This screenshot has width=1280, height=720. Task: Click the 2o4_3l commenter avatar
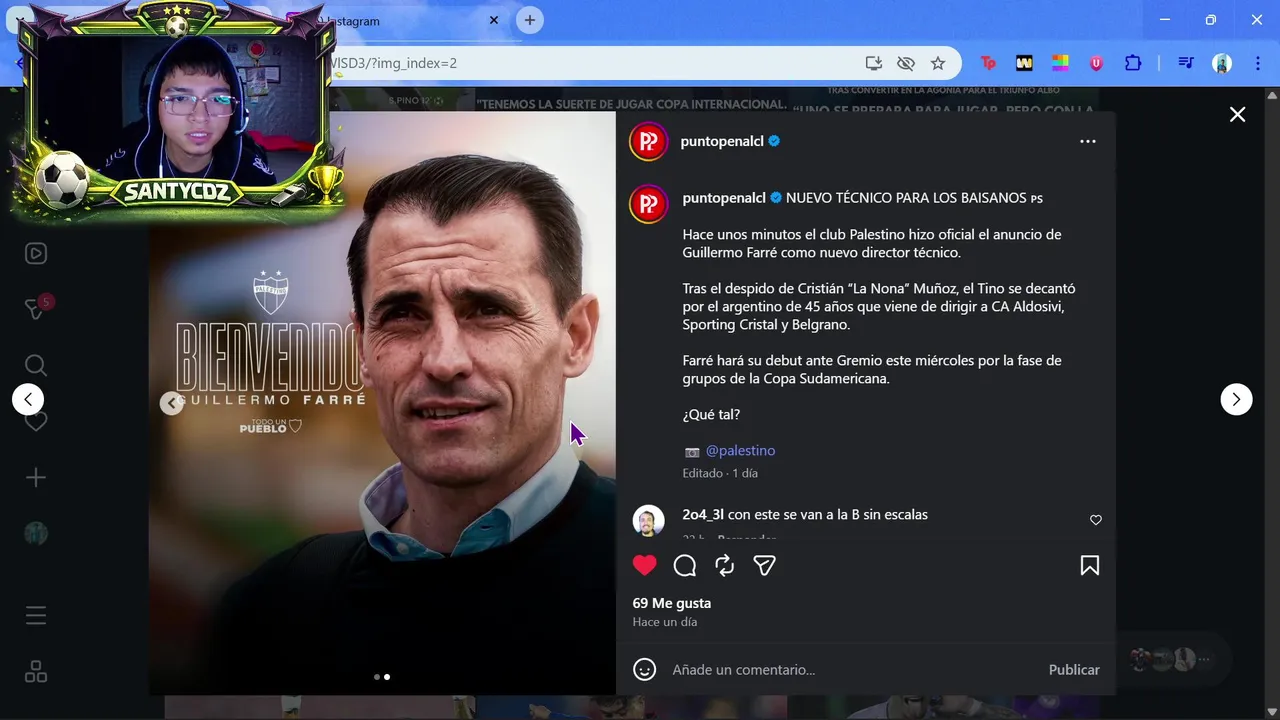pyautogui.click(x=648, y=521)
